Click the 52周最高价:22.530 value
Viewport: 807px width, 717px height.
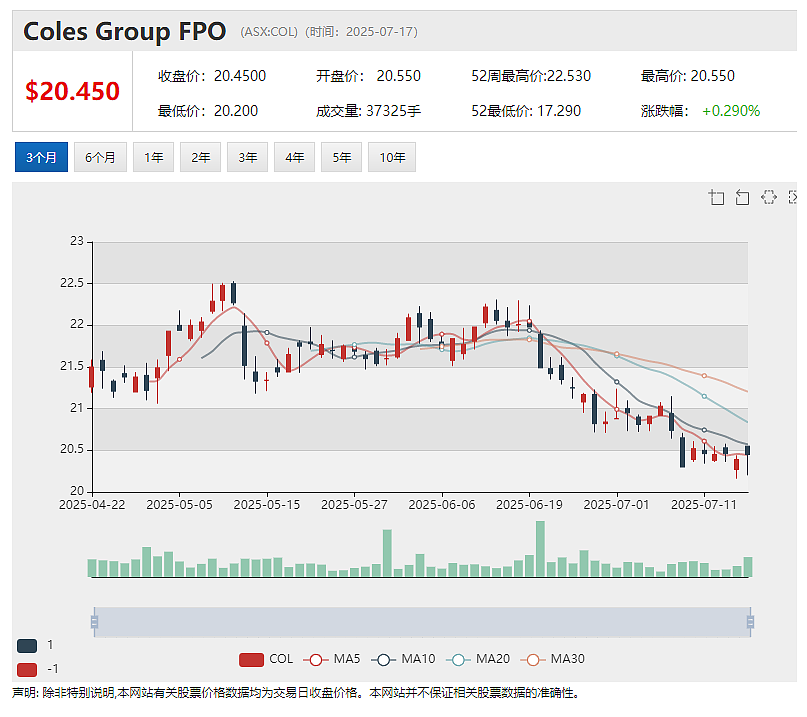[x=531, y=76]
